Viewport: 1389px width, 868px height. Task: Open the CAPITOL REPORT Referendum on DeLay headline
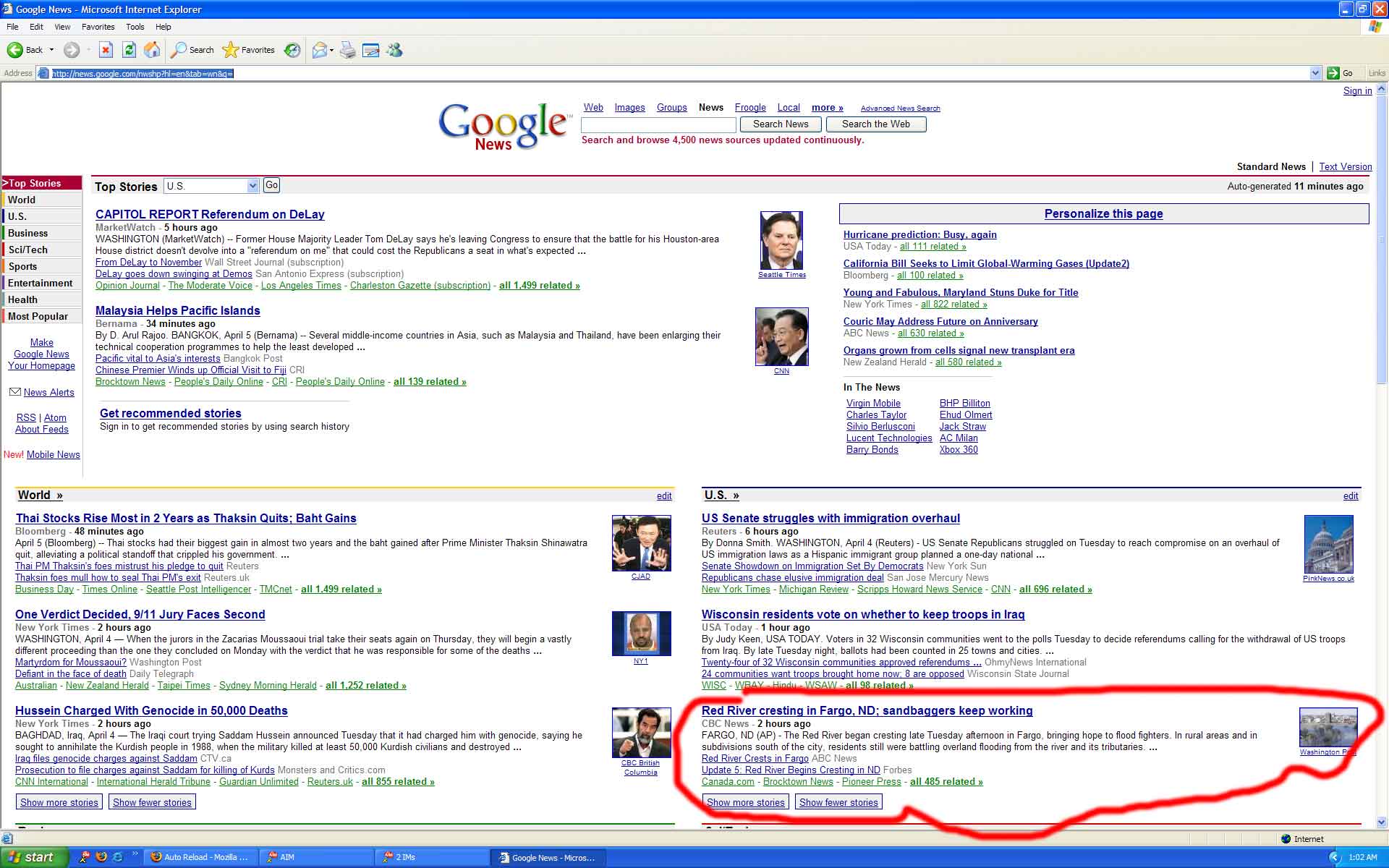tap(210, 214)
